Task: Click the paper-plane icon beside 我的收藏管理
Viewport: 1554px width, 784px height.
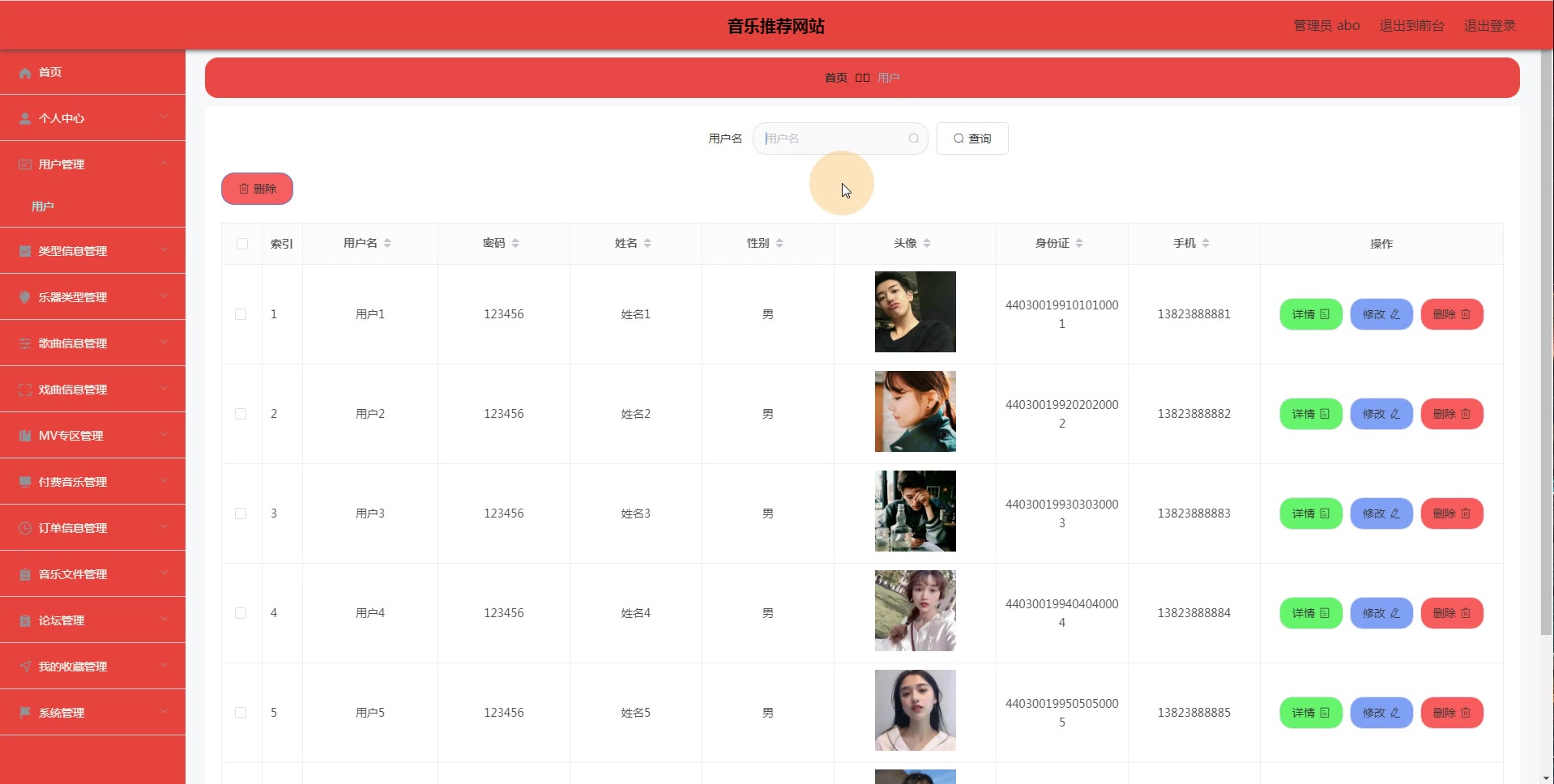Action: (25, 667)
